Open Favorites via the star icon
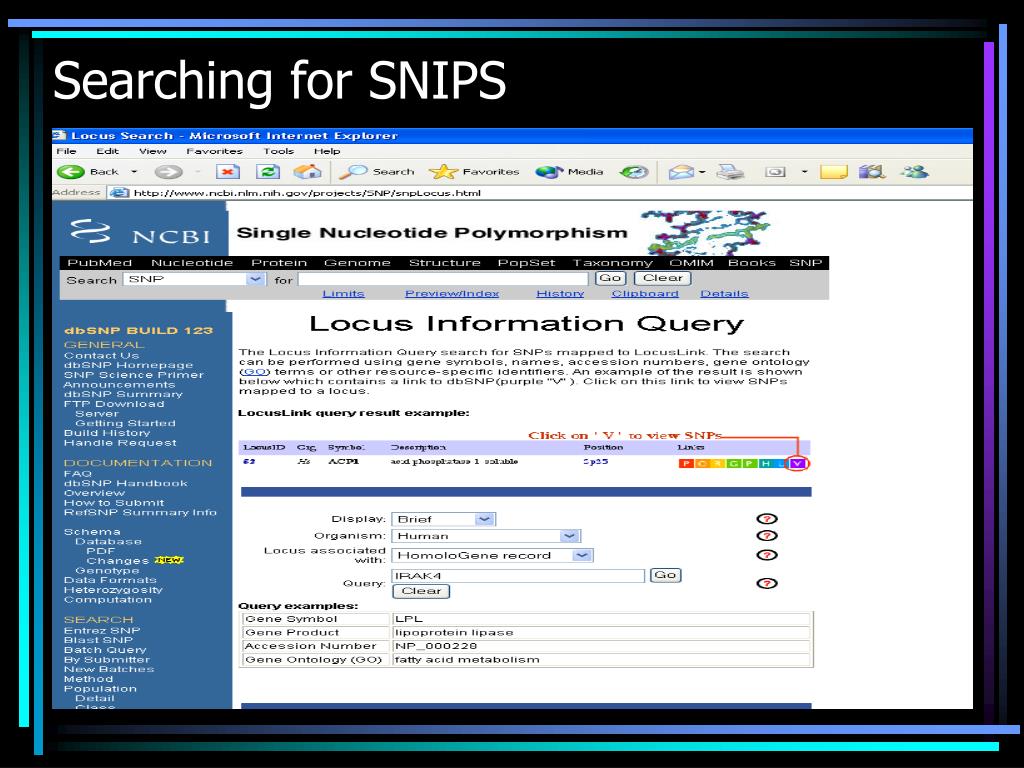 coord(443,172)
